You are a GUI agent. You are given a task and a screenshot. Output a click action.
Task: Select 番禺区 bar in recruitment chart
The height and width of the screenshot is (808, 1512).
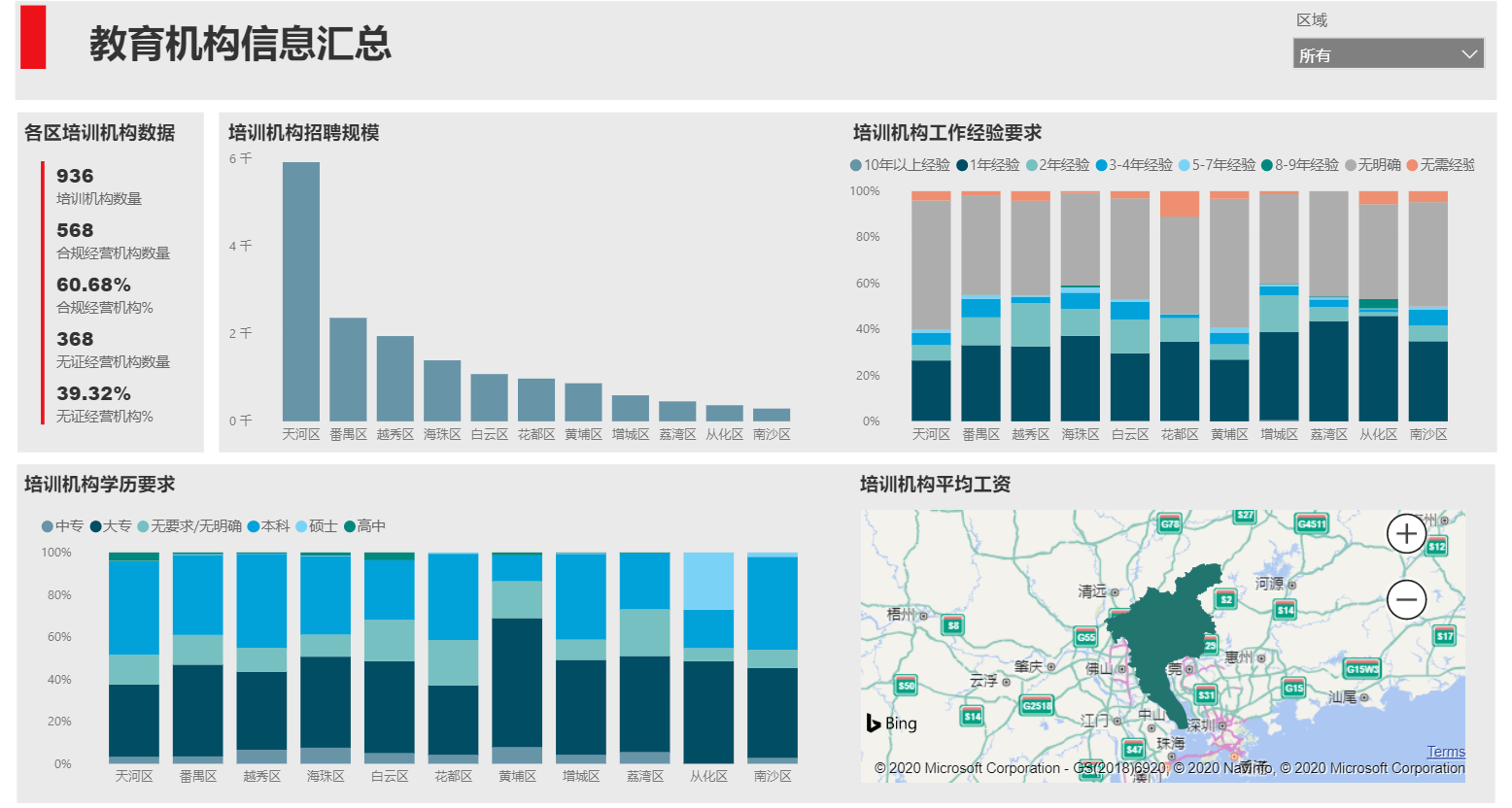[348, 369]
